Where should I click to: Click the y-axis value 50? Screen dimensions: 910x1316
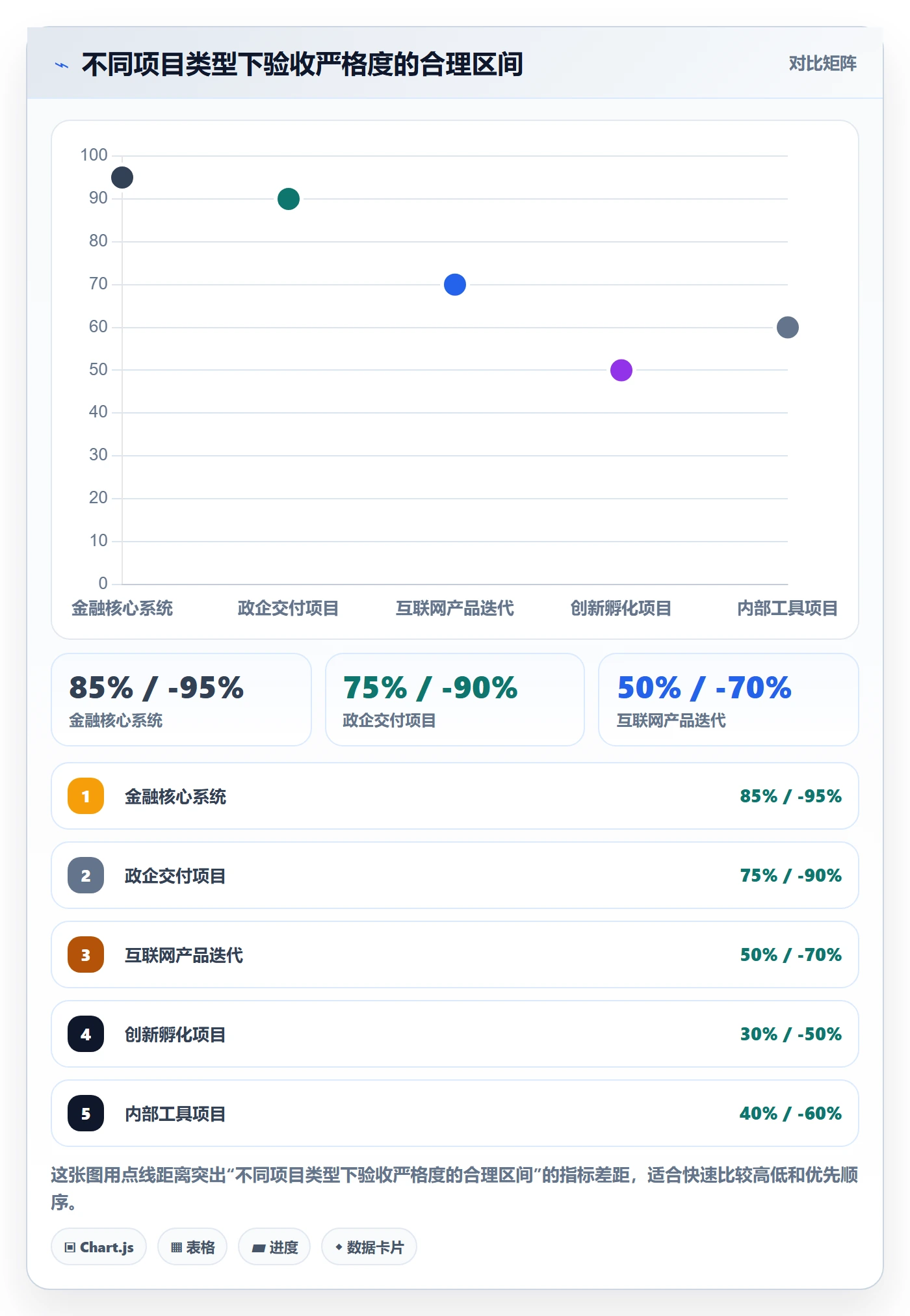coord(98,370)
